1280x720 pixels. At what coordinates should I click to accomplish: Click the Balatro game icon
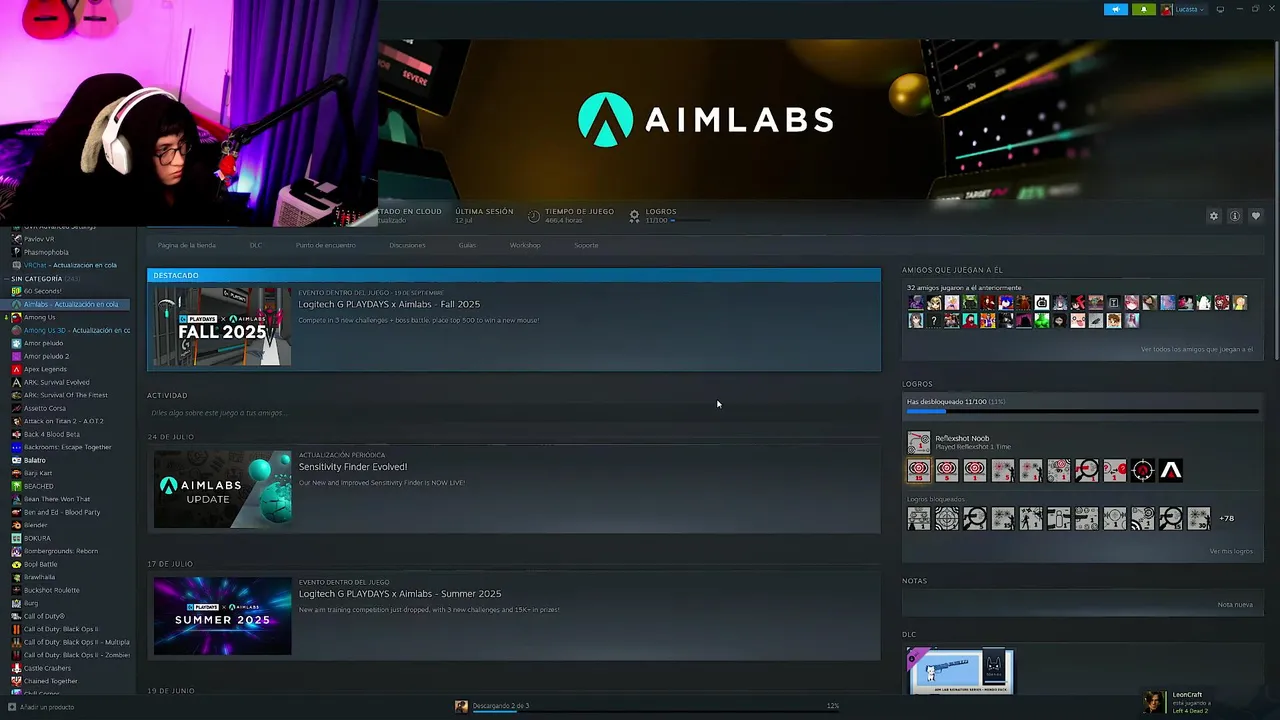click(16, 460)
